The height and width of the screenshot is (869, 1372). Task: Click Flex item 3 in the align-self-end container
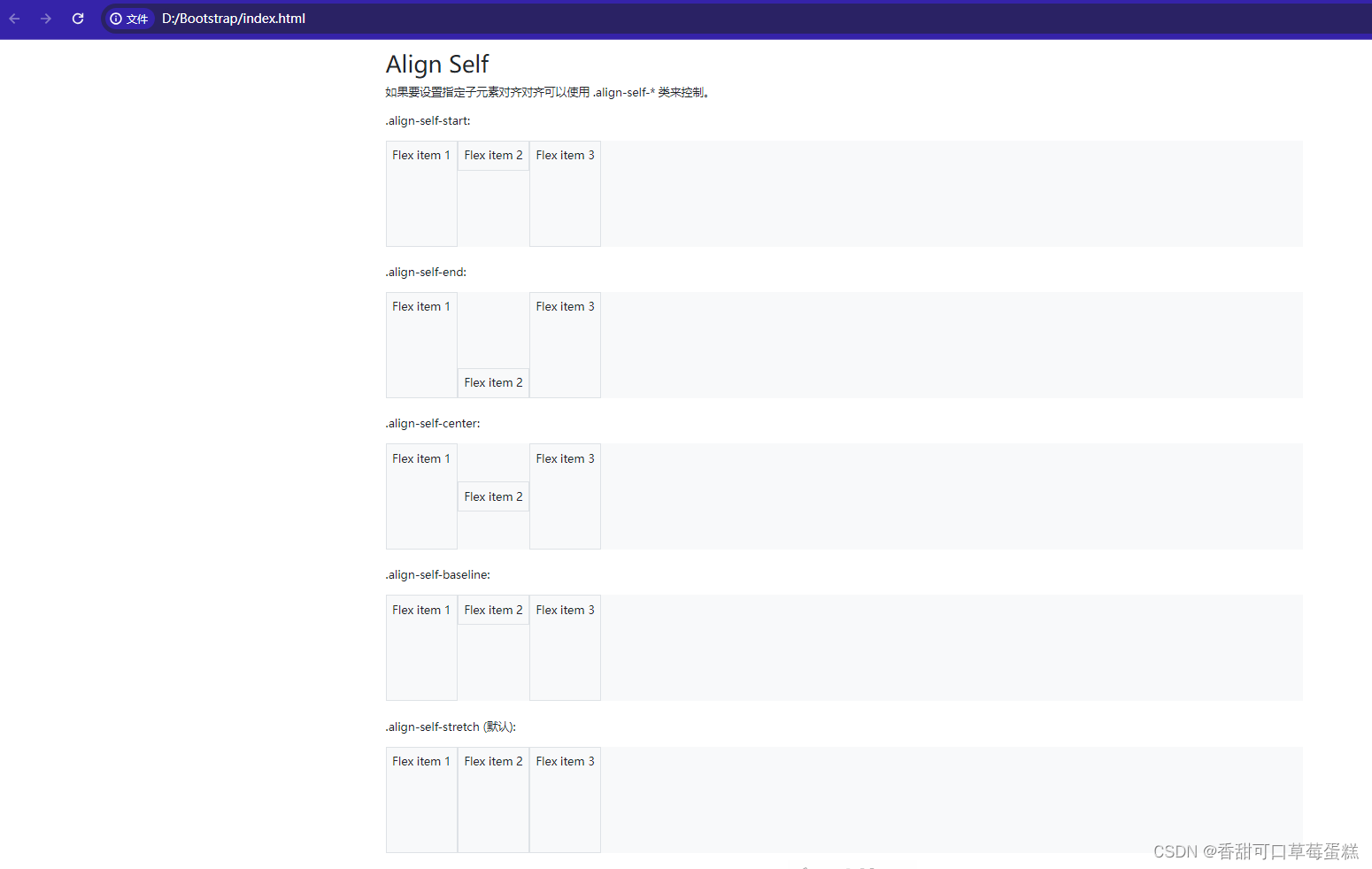565,306
